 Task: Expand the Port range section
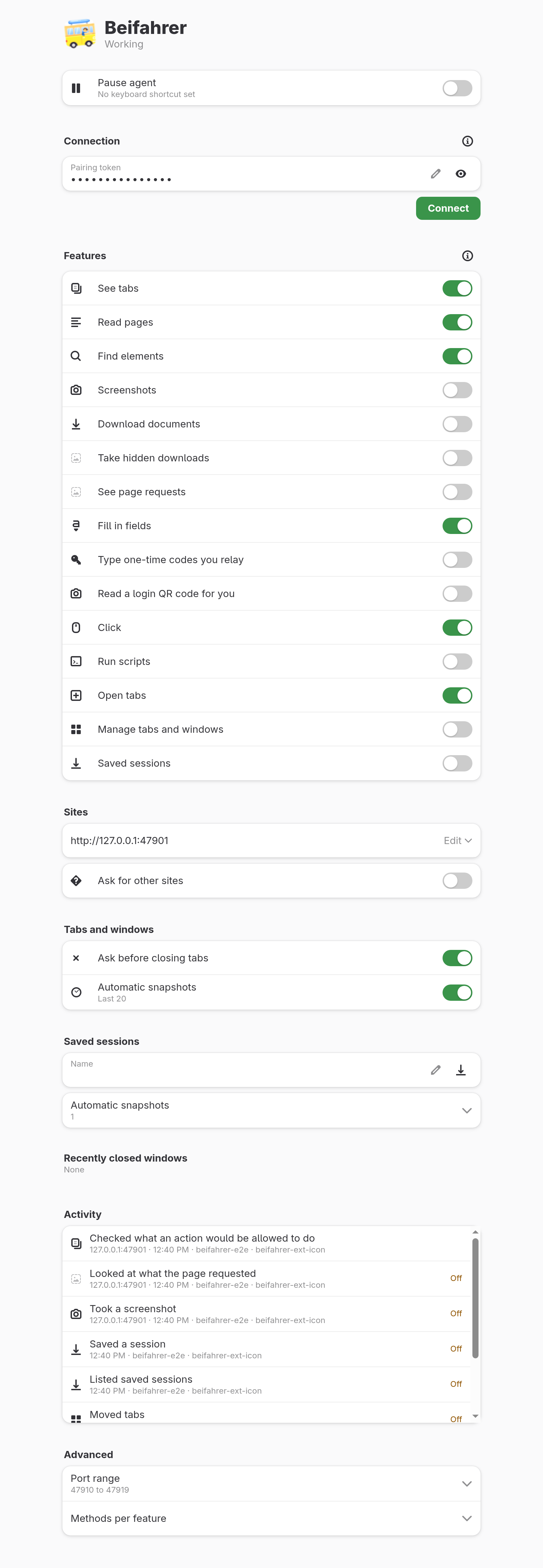click(x=271, y=1484)
